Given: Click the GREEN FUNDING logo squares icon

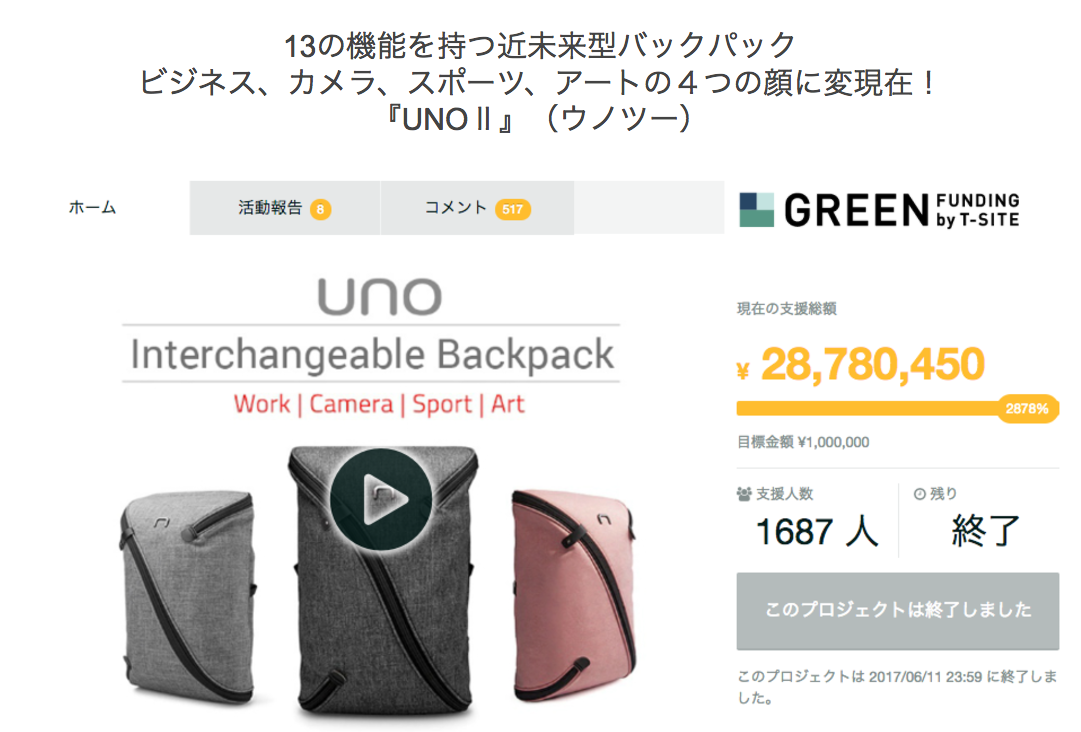Looking at the screenshot, I should tap(756, 210).
